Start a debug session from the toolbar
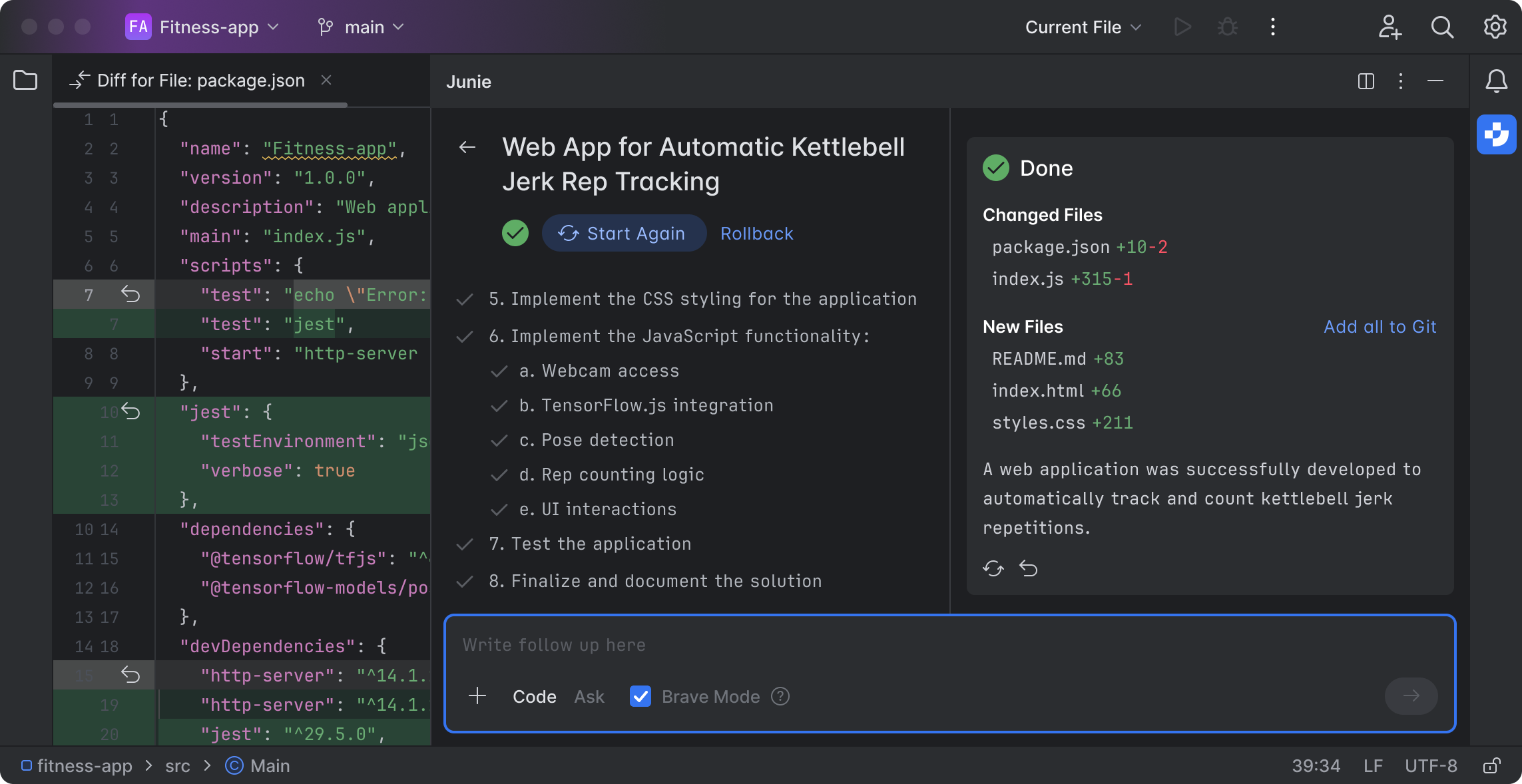Viewport: 1522px width, 784px height. (x=1227, y=27)
